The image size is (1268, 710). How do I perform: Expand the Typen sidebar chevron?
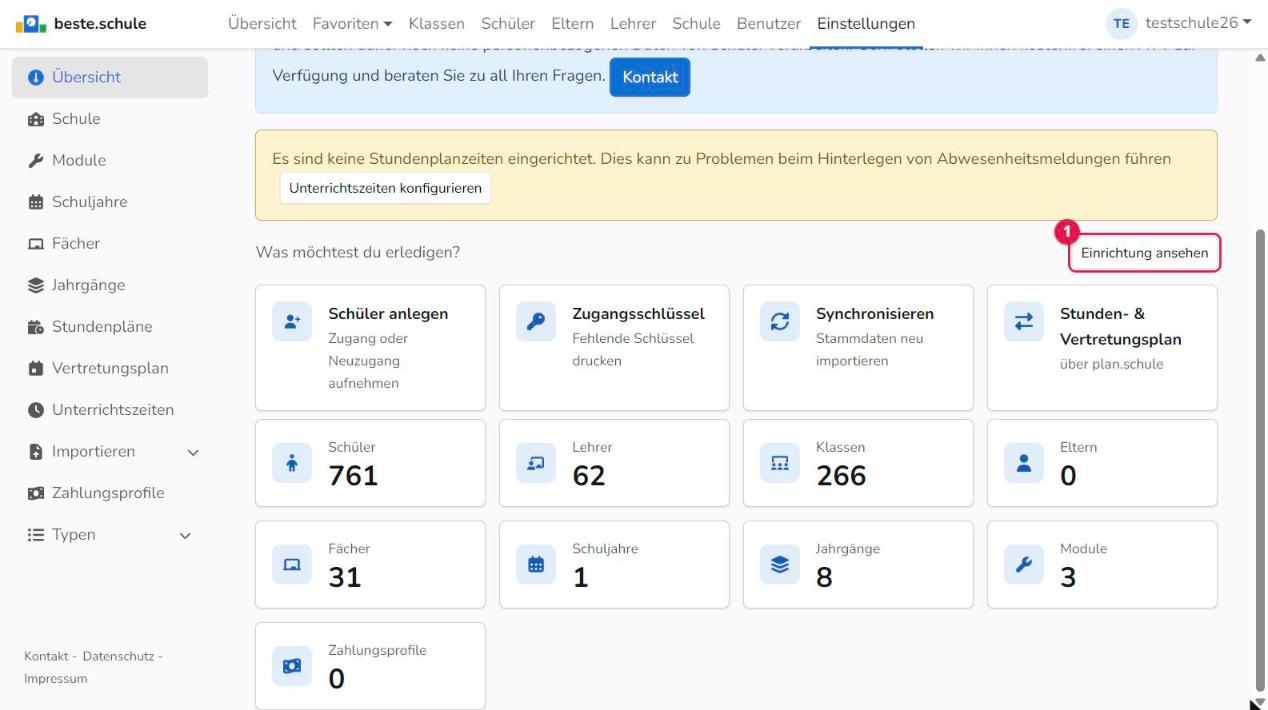pyautogui.click(x=184, y=535)
